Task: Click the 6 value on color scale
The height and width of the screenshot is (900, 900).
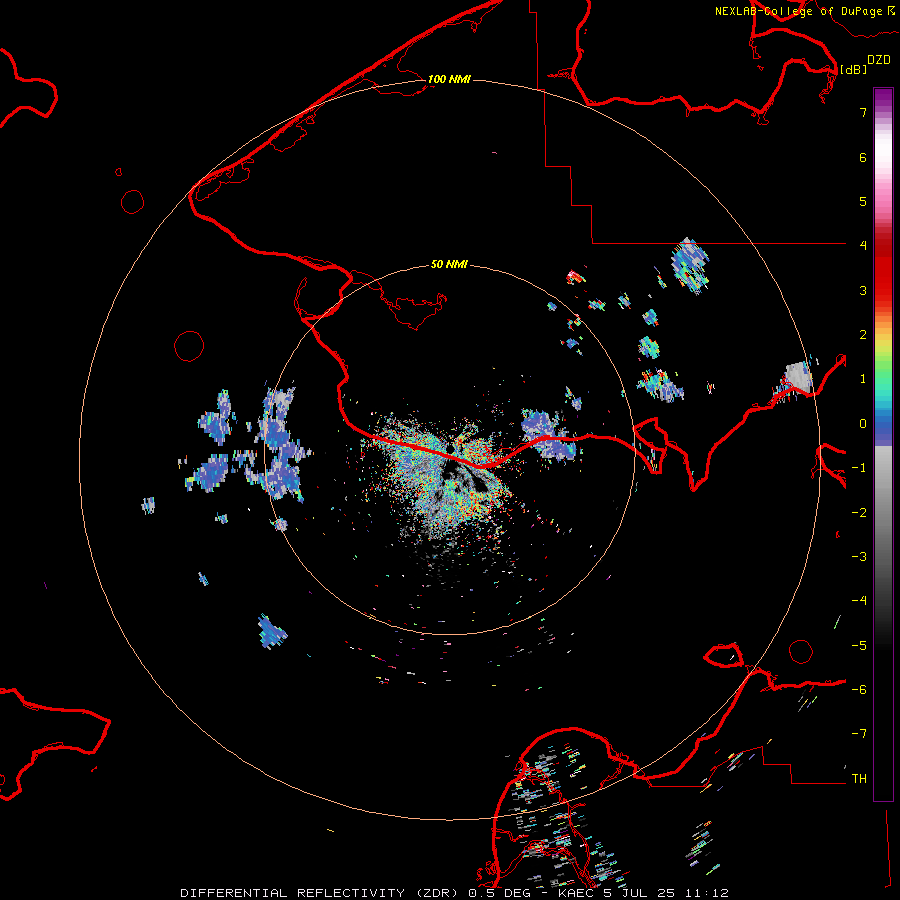Action: 863,157
